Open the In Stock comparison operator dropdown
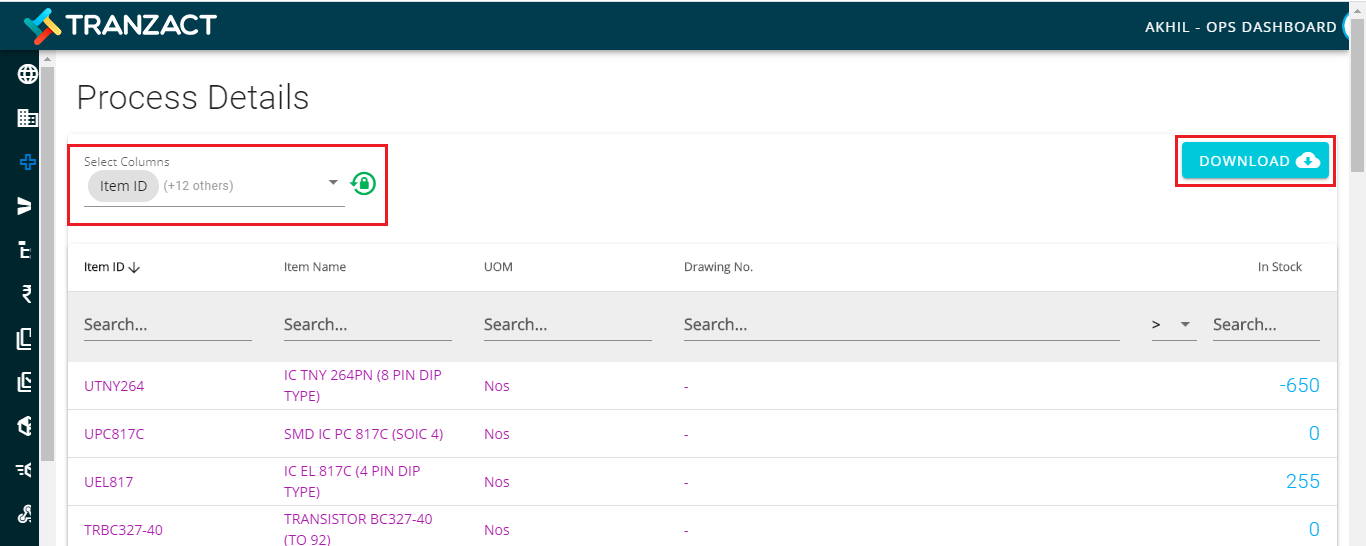 coord(1174,325)
